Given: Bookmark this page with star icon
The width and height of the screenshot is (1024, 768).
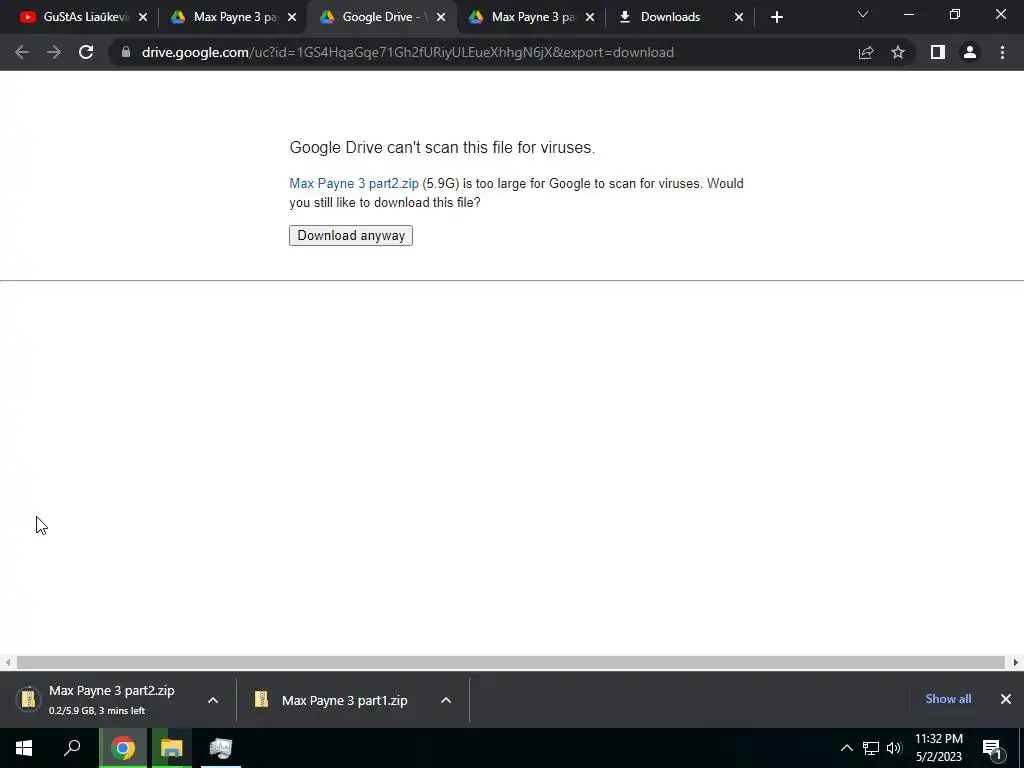Looking at the screenshot, I should 898,52.
